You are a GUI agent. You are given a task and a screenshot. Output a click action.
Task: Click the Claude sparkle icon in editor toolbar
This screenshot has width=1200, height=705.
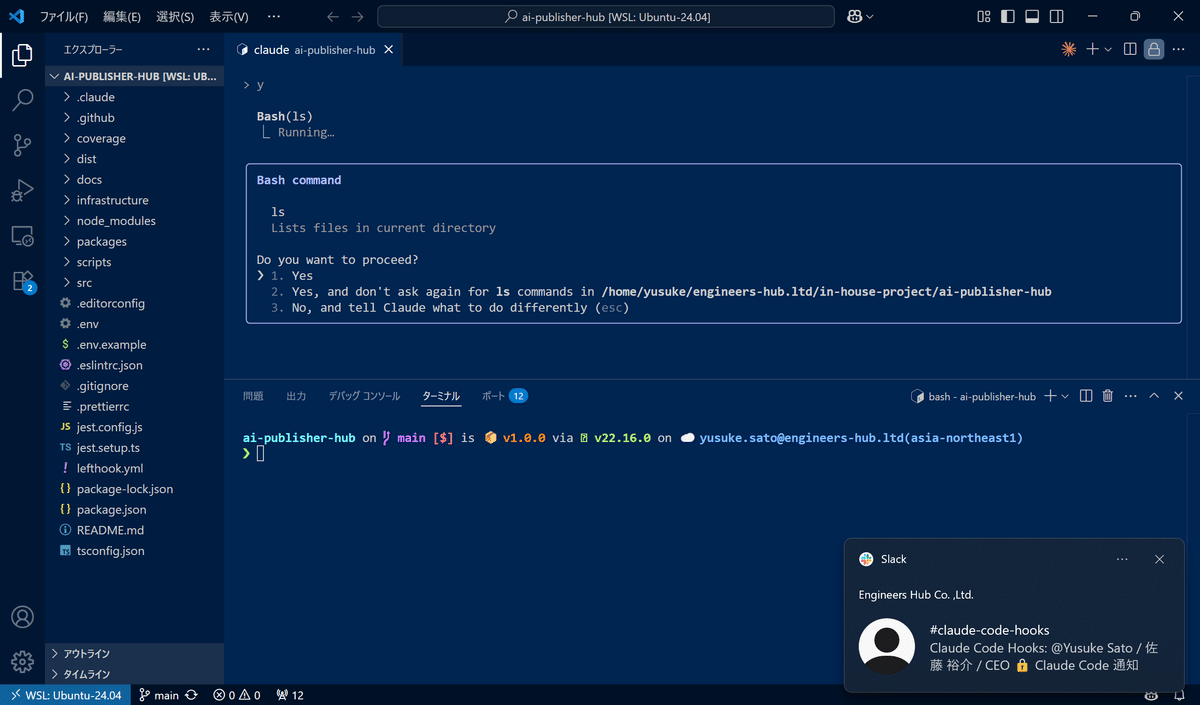[1067, 48]
